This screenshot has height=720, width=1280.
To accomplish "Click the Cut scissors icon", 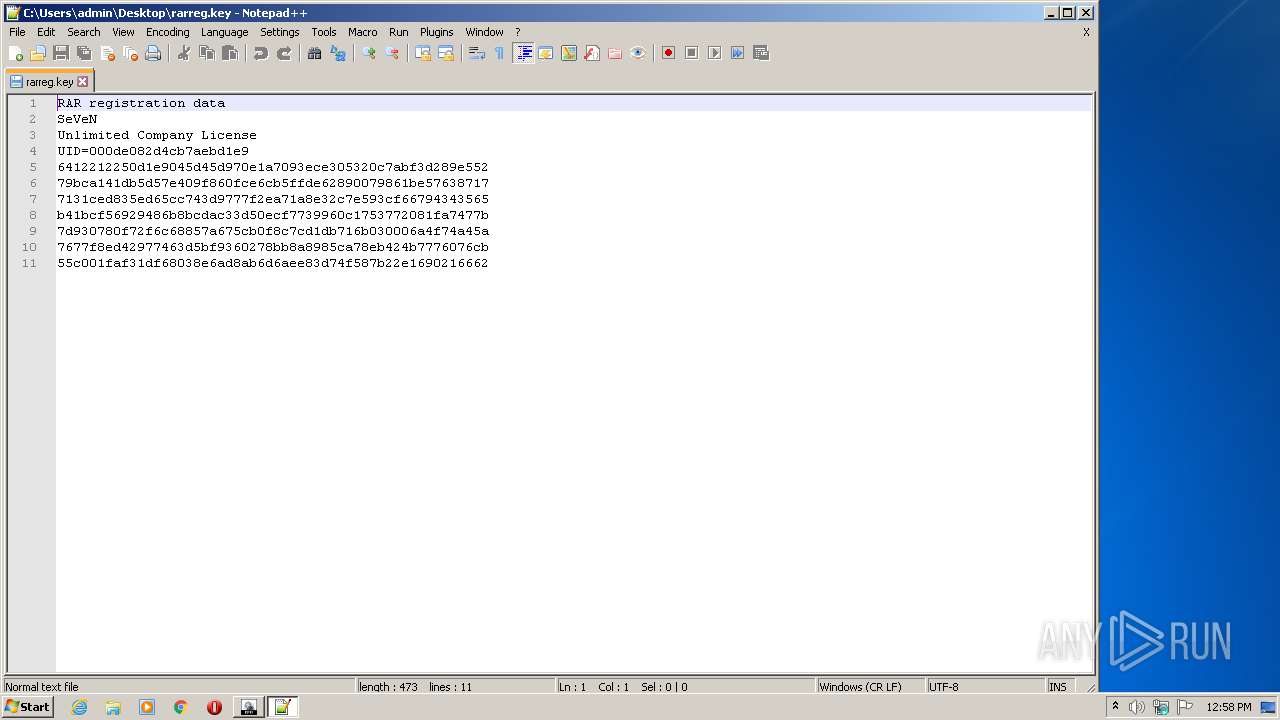I will click(184, 53).
